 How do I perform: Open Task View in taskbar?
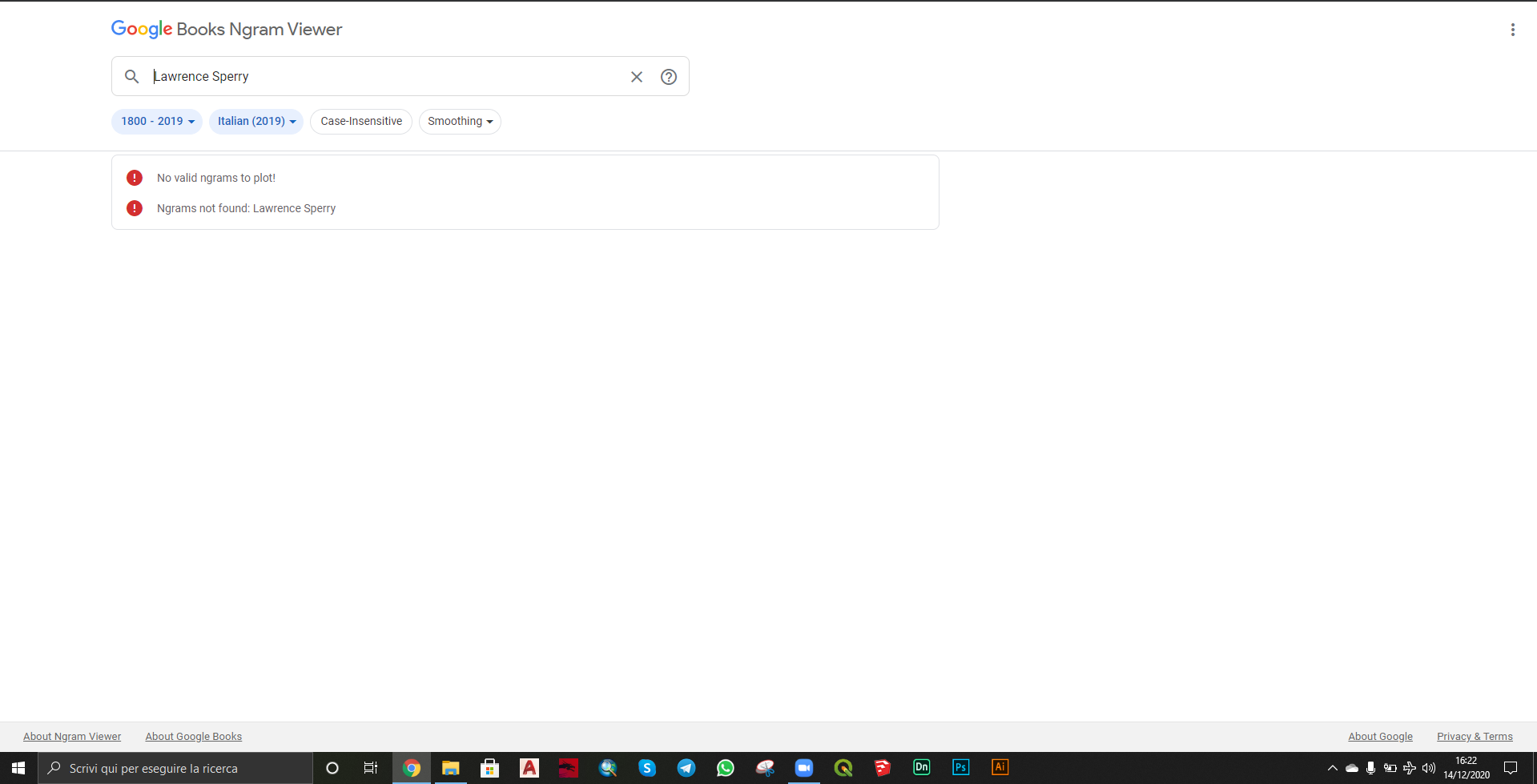pyautogui.click(x=371, y=768)
